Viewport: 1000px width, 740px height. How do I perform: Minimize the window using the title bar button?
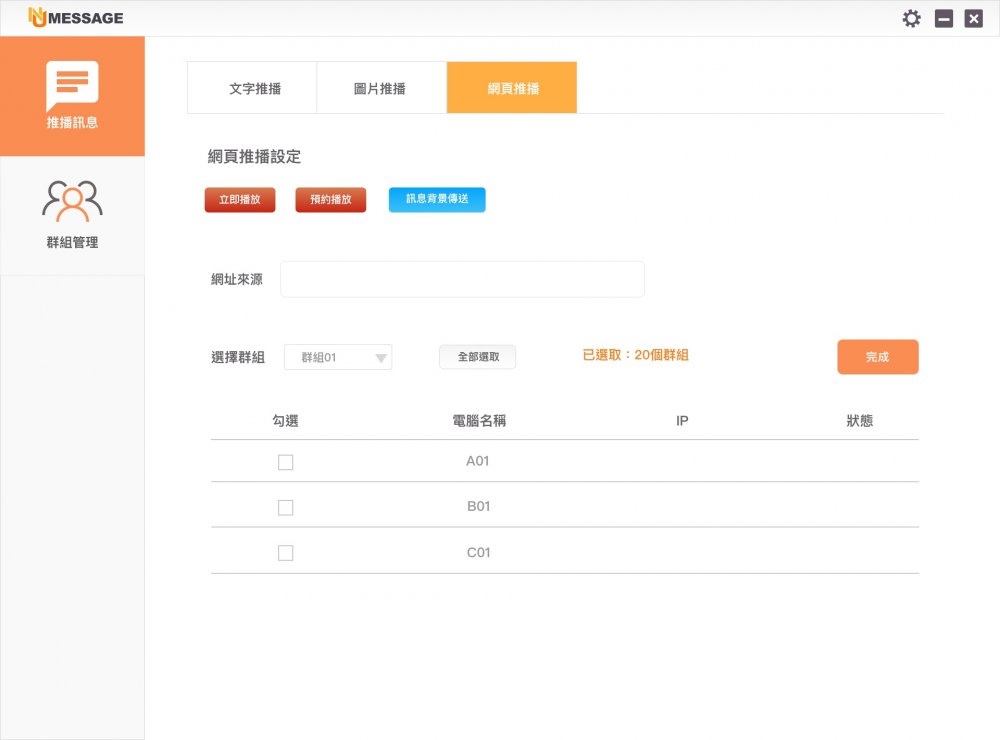(x=943, y=18)
